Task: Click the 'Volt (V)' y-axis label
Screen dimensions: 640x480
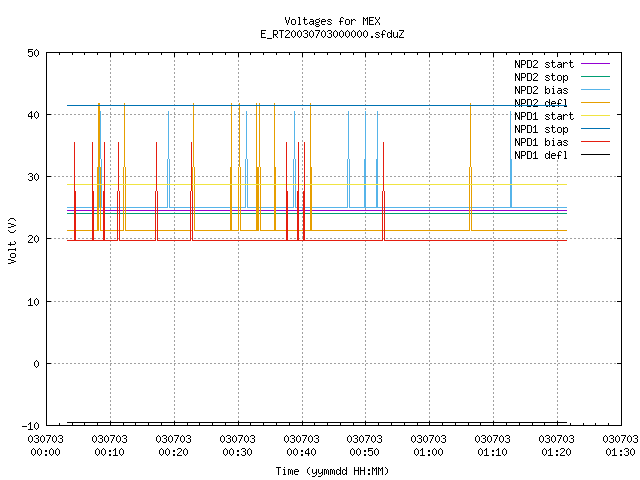Action: coord(12,240)
